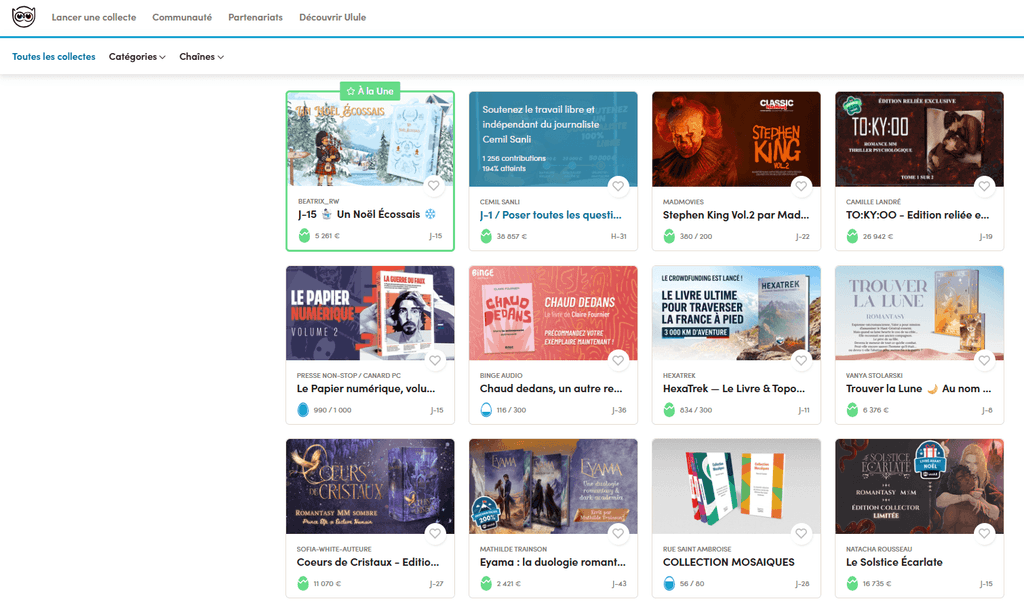Expand the Chaînes dropdown
The width and height of the screenshot is (1024, 608).
coord(202,57)
